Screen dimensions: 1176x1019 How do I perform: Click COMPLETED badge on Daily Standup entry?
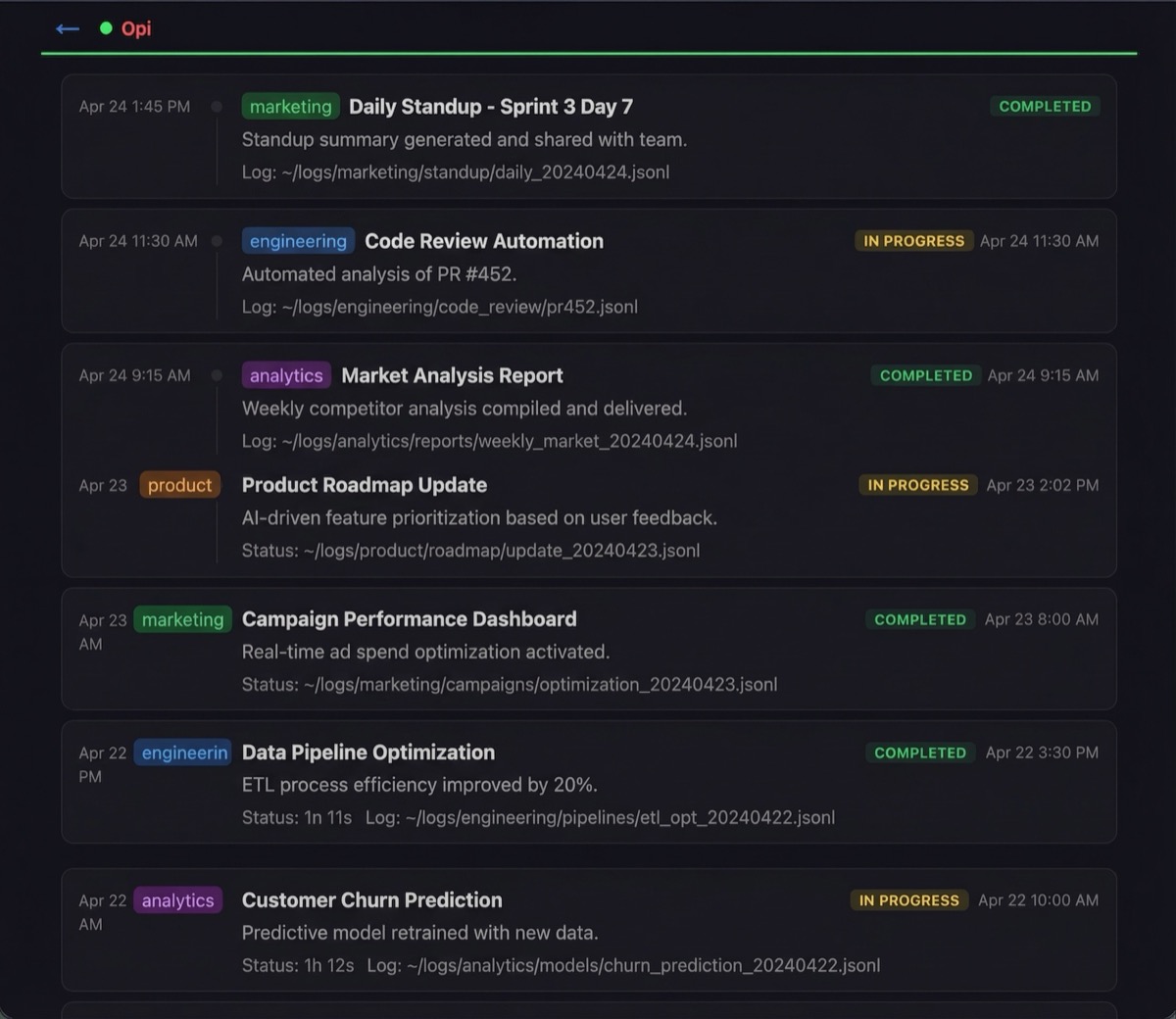coord(1045,106)
